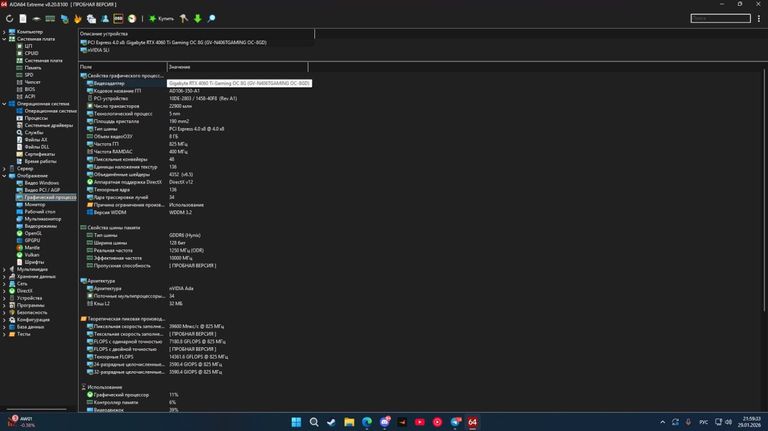
Task: Launch the system stability test flame icon
Action: 77,19
